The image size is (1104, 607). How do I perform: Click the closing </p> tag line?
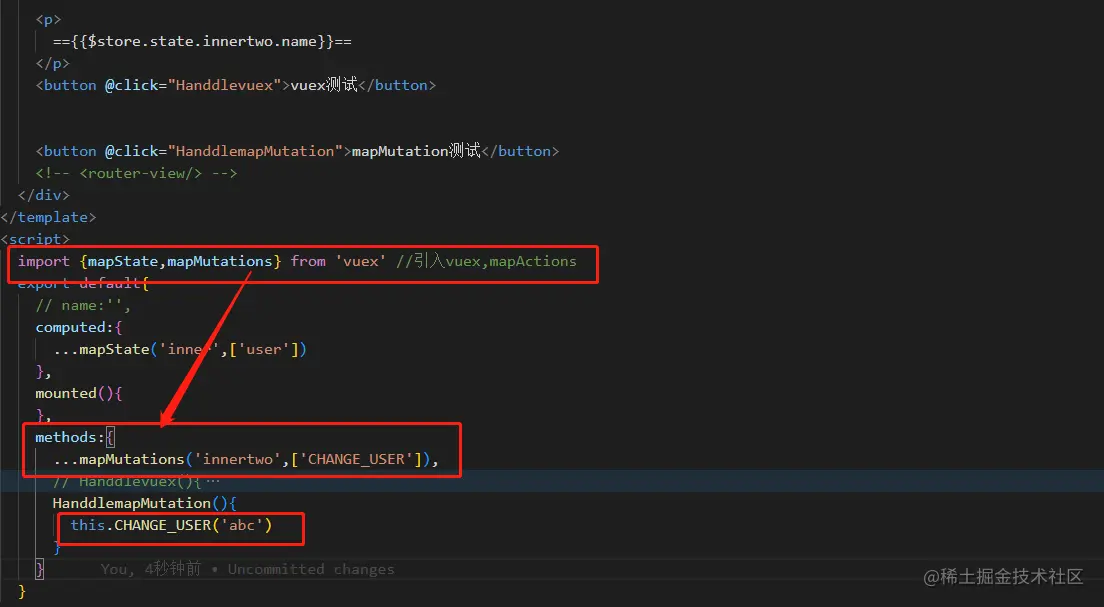pyautogui.click(x=53, y=63)
